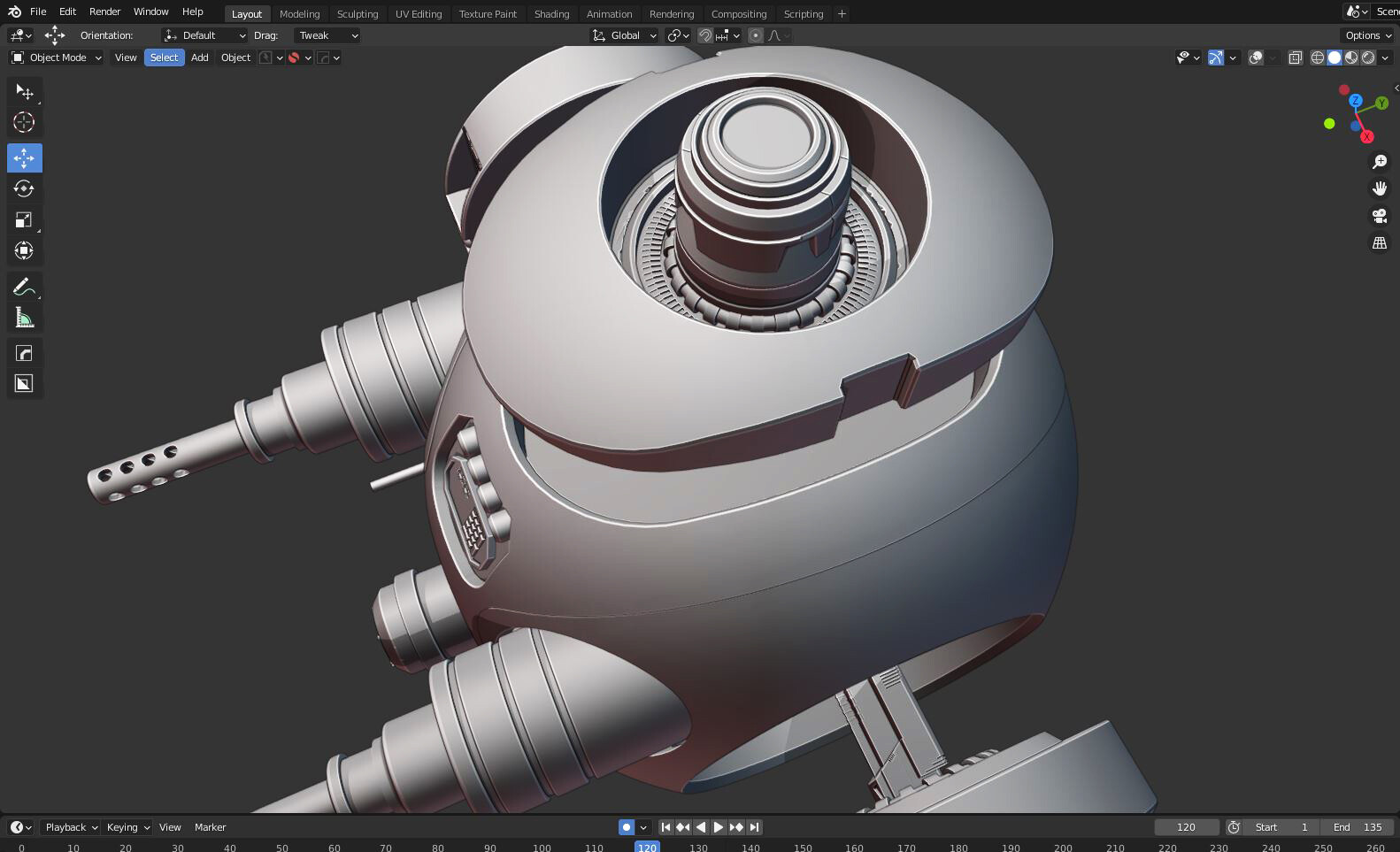
Task: Open the Drag Tweak dropdown
Action: pyautogui.click(x=327, y=35)
